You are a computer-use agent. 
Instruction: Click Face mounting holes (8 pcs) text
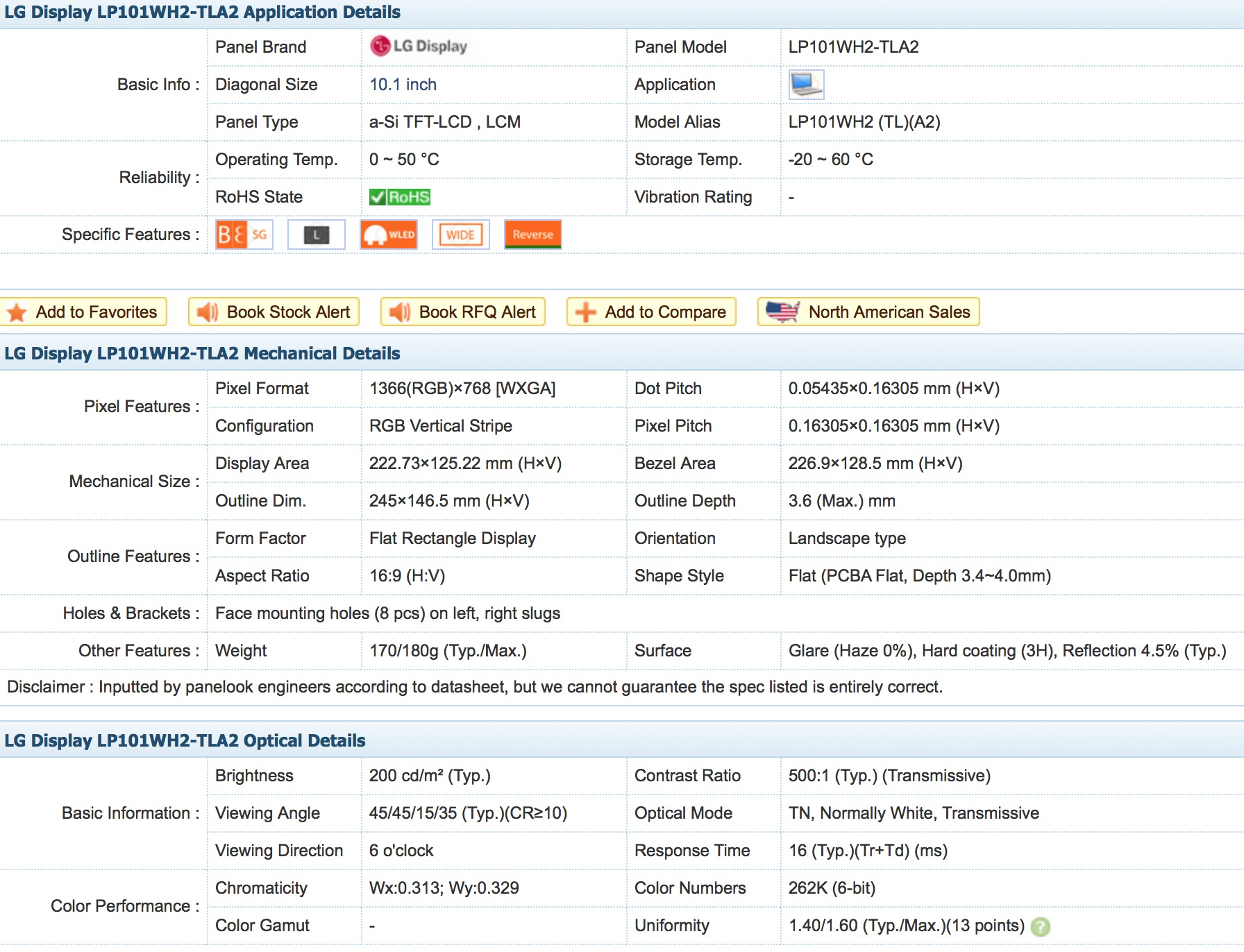point(387,613)
